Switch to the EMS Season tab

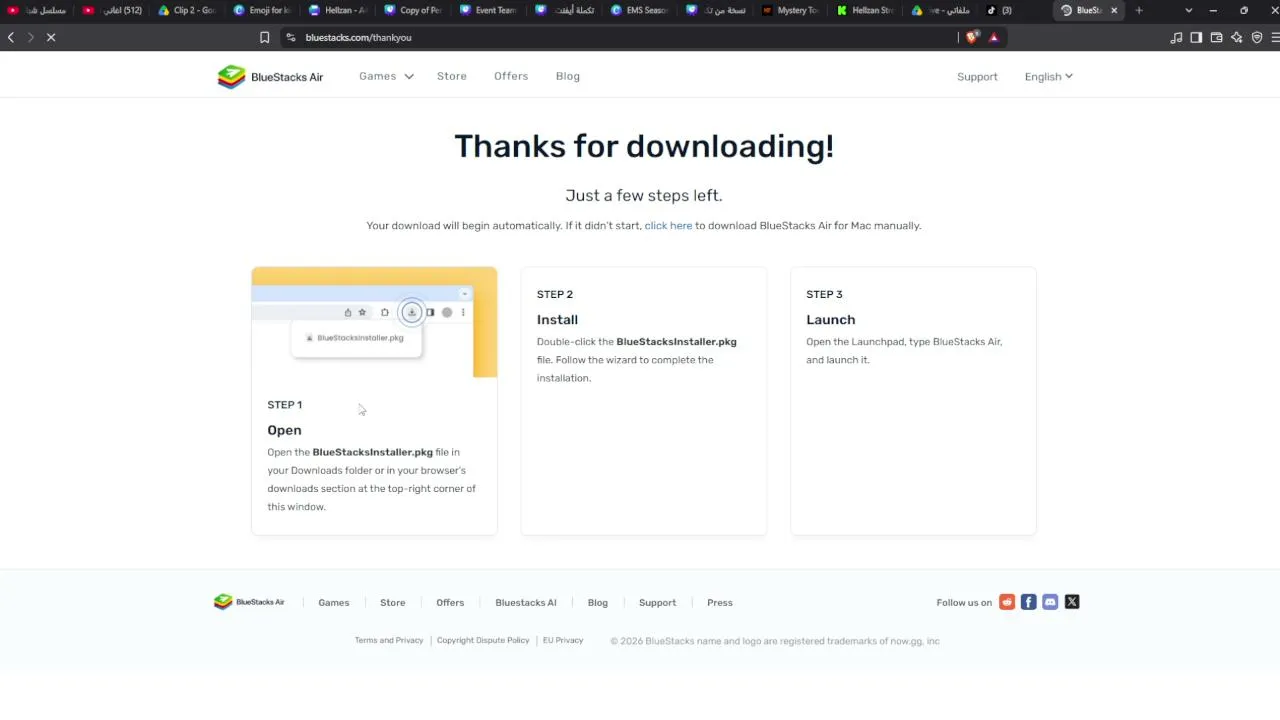640,10
